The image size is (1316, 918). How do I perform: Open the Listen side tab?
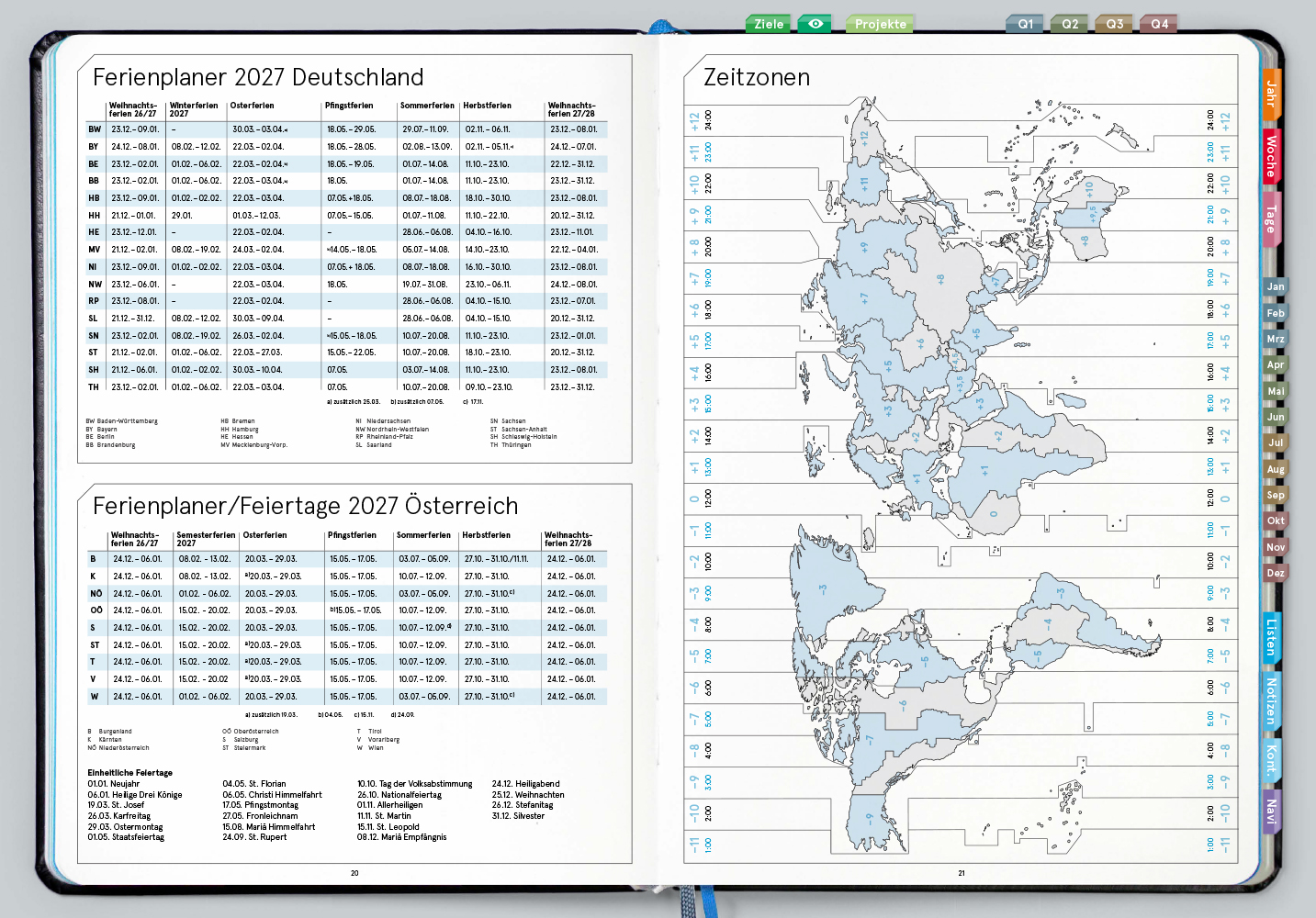(x=1271, y=638)
